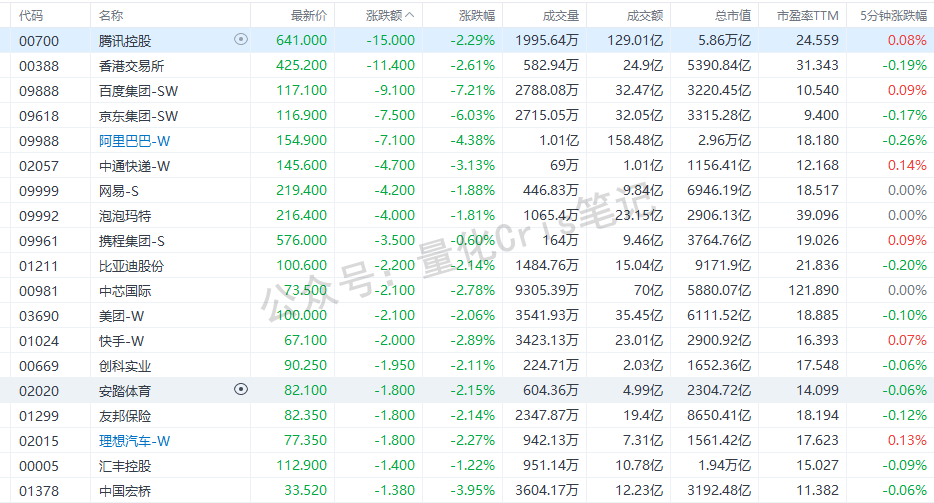Sort by 市盈率TTM column header
The width and height of the screenshot is (934, 503).
pyautogui.click(x=808, y=15)
